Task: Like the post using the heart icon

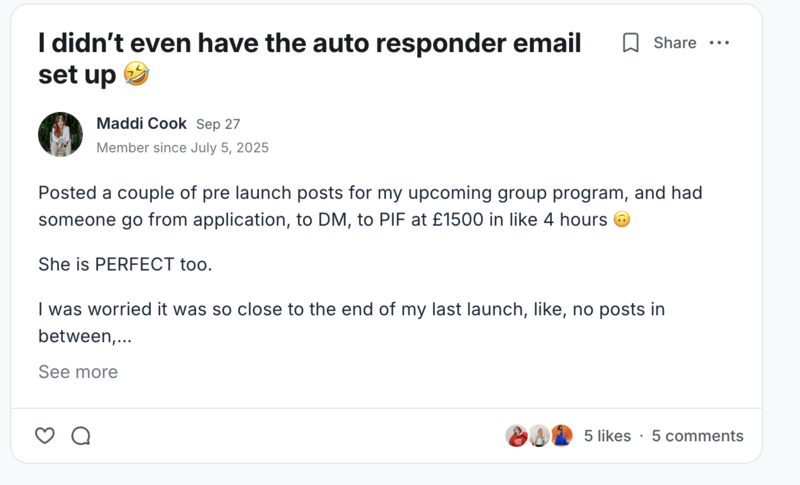Action: [x=45, y=436]
